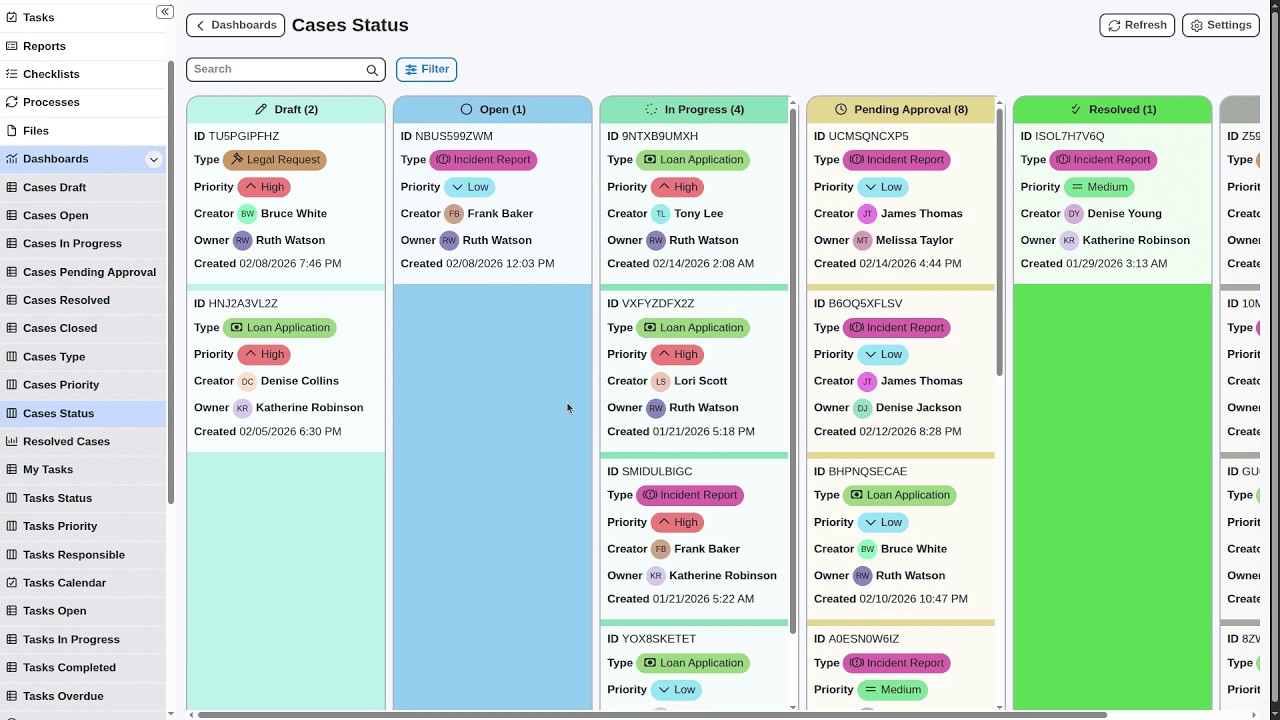Click the Tasks Calendar icon in the sidebar
Viewport: 1280px width, 720px height.
pyautogui.click(x=12, y=583)
